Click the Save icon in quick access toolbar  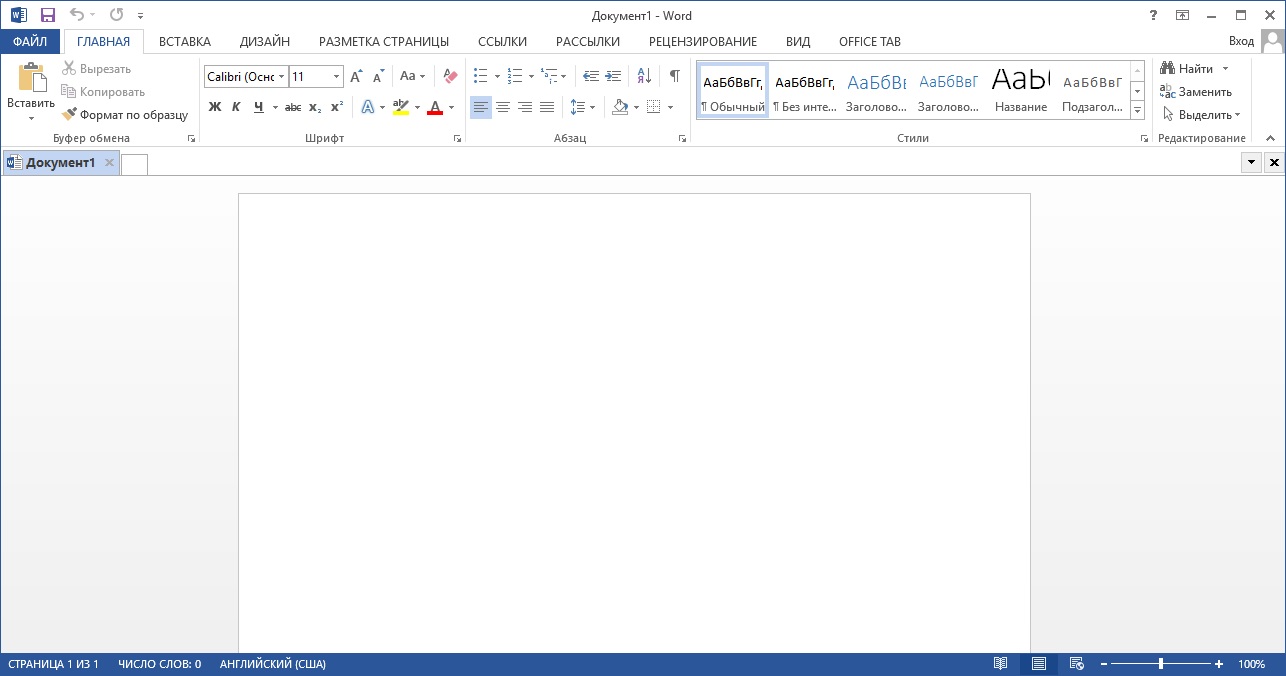pos(47,15)
